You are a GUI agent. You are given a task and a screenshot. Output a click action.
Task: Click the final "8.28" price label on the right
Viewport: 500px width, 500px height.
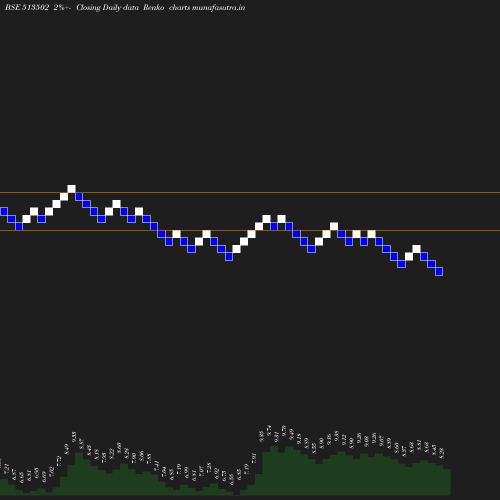[x=442, y=453]
